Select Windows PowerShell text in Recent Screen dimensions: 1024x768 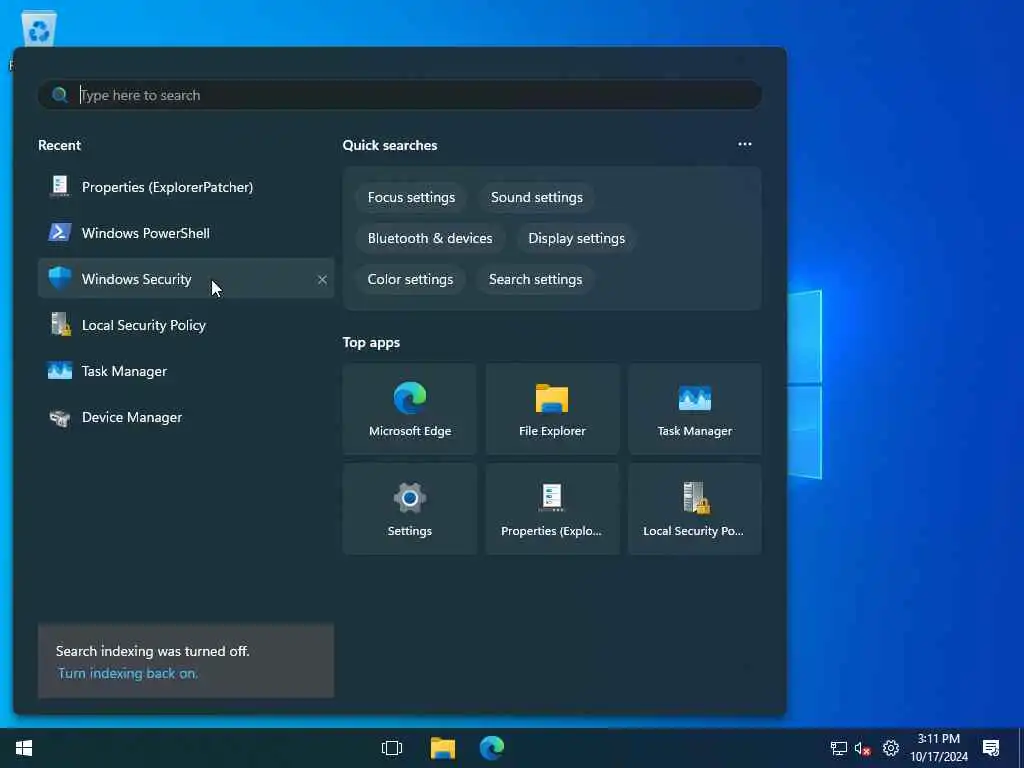click(x=146, y=233)
